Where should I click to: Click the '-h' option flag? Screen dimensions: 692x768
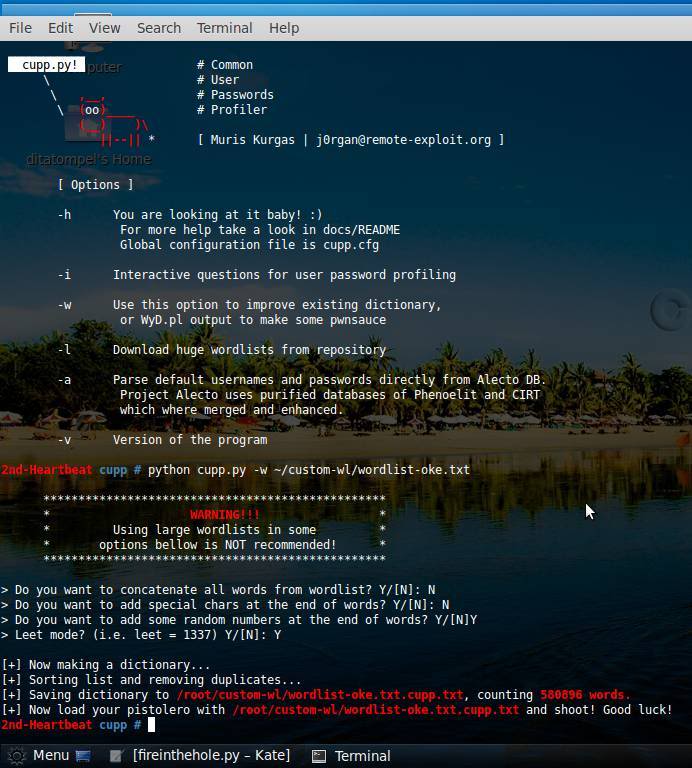tap(64, 215)
